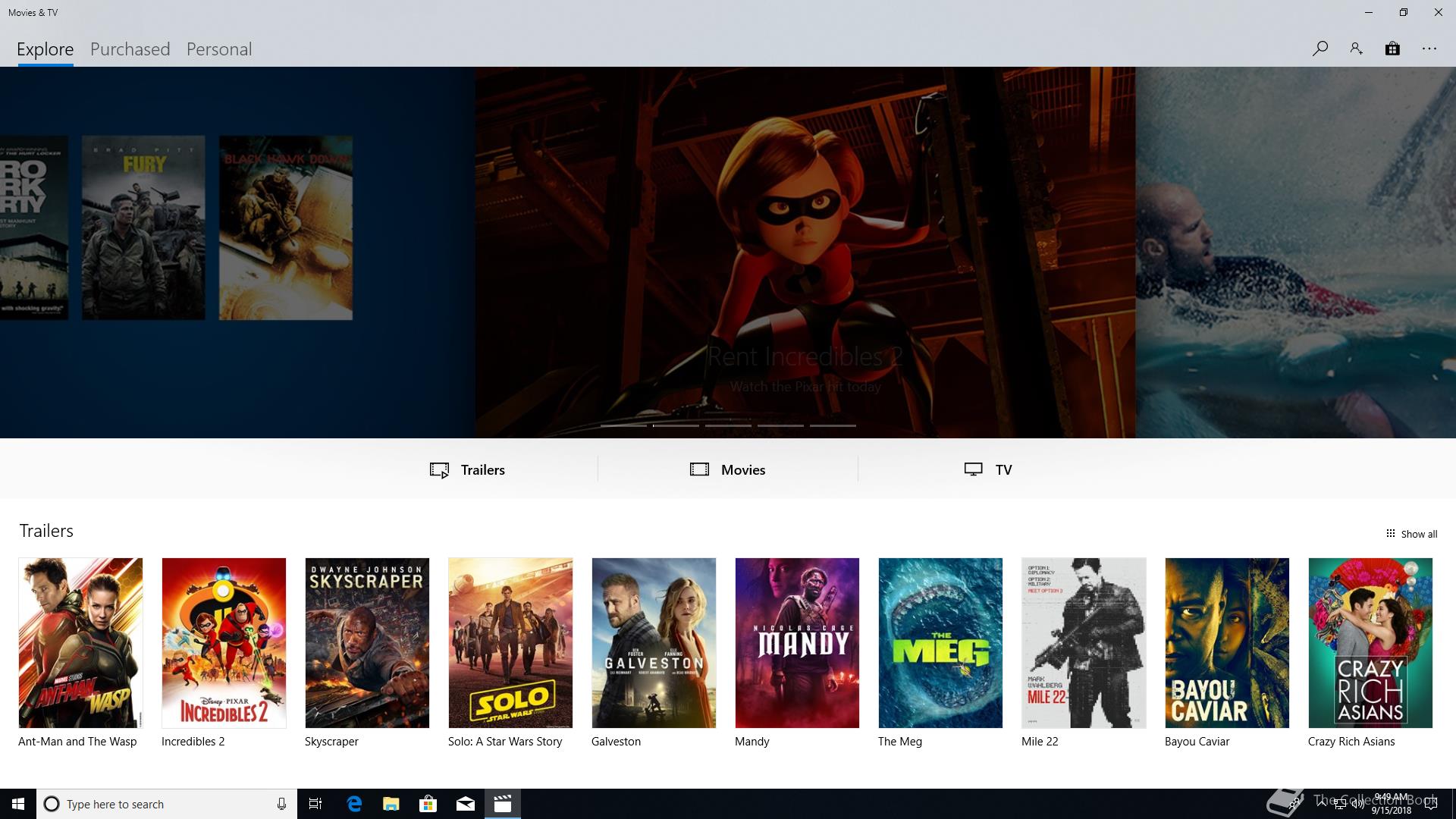Click the 'Ant-Man and The Wasp' title text
Viewport: 1456px width, 819px height.
tap(77, 742)
